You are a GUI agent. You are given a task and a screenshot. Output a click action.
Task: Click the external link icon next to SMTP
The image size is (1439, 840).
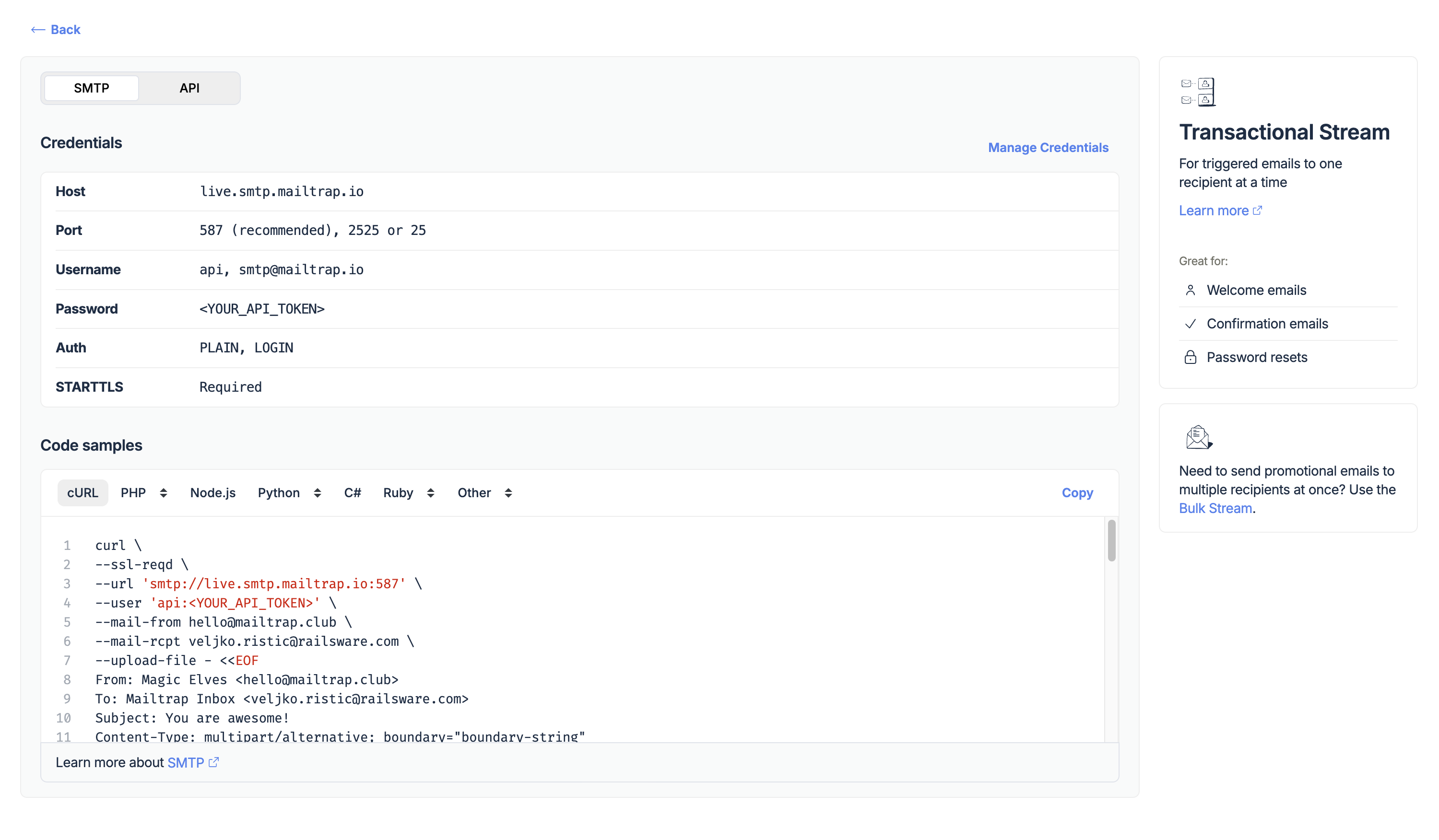click(x=213, y=762)
